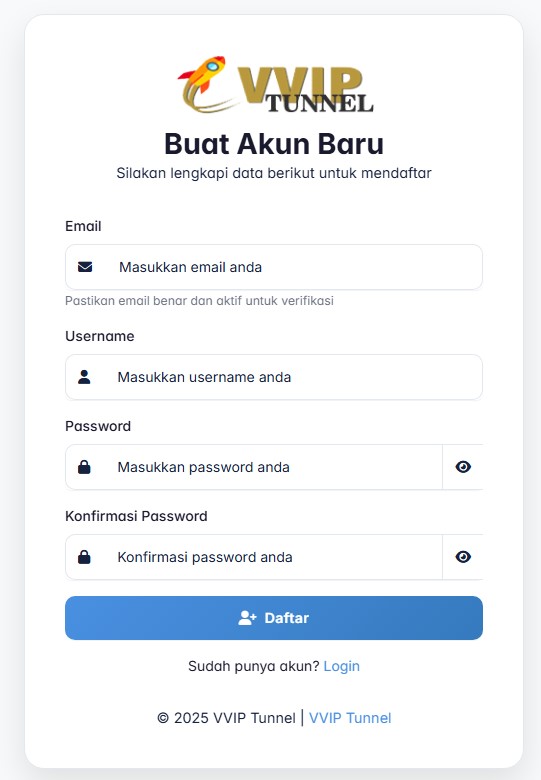Click the padlock icon in Password field
This screenshot has width=541, height=780.
coord(85,467)
